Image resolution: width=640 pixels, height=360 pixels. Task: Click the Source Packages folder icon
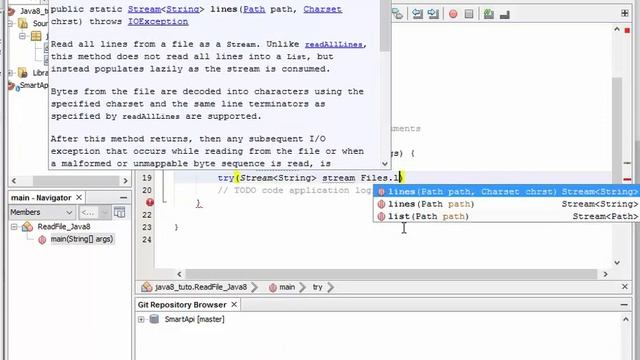pos(23,24)
